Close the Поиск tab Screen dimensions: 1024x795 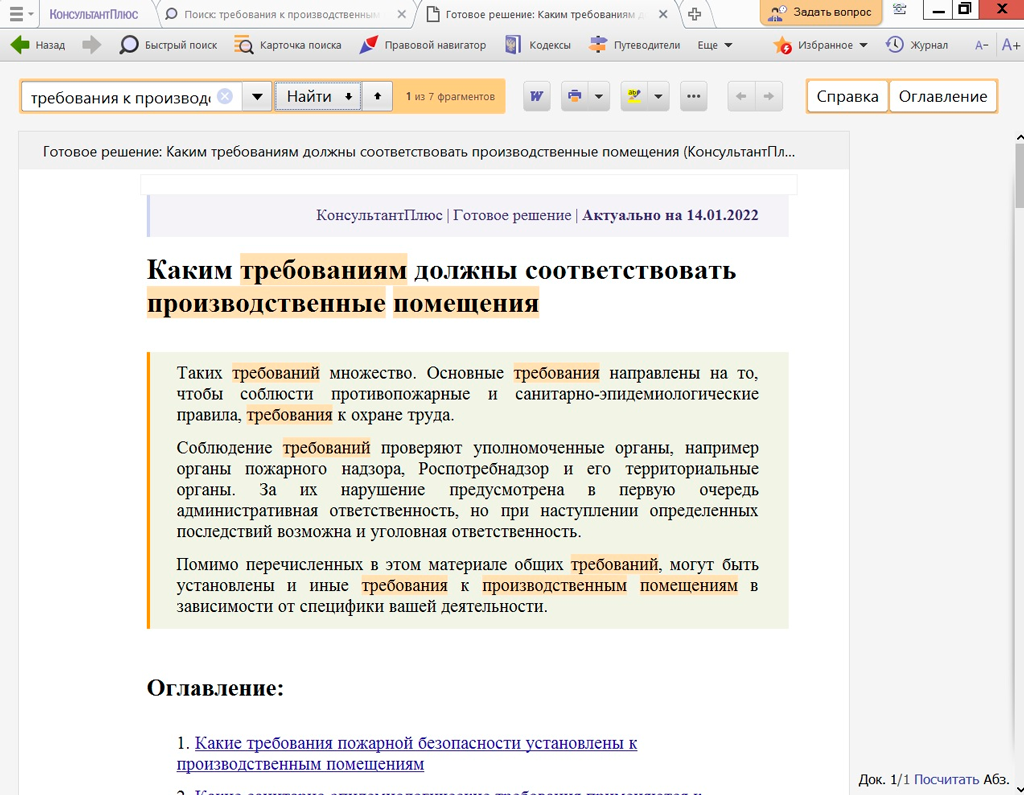(x=402, y=14)
